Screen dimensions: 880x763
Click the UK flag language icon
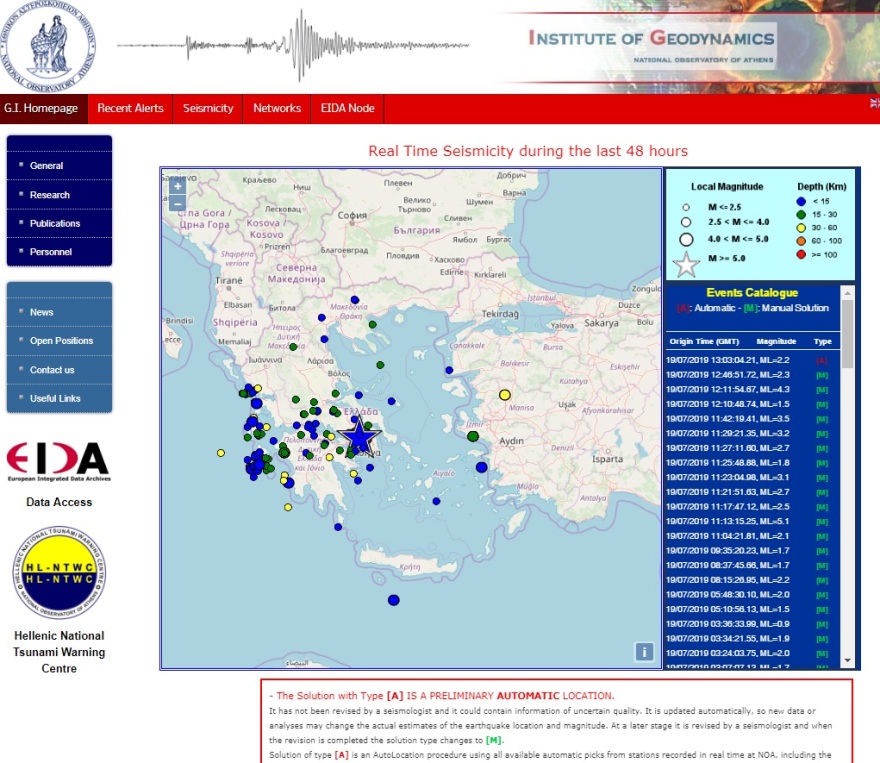click(x=874, y=101)
